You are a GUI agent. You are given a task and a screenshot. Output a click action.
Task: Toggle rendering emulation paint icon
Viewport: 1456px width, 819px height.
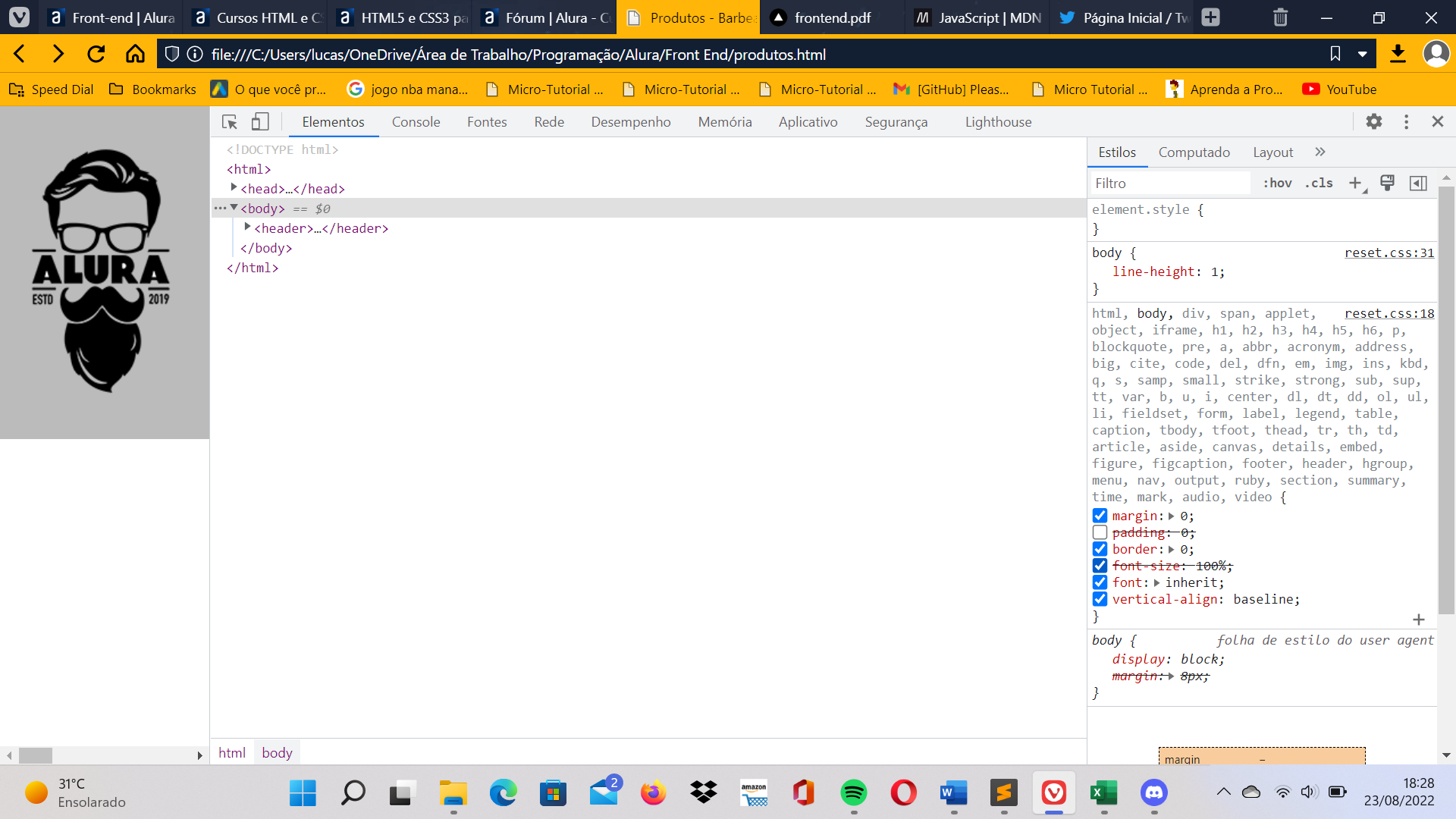coord(1387,183)
